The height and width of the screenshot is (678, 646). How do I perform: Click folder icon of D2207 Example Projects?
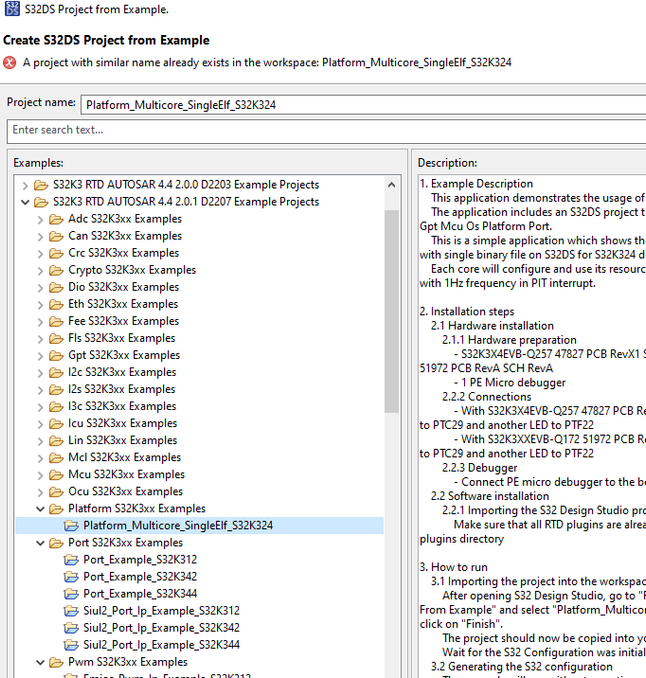coord(41,202)
